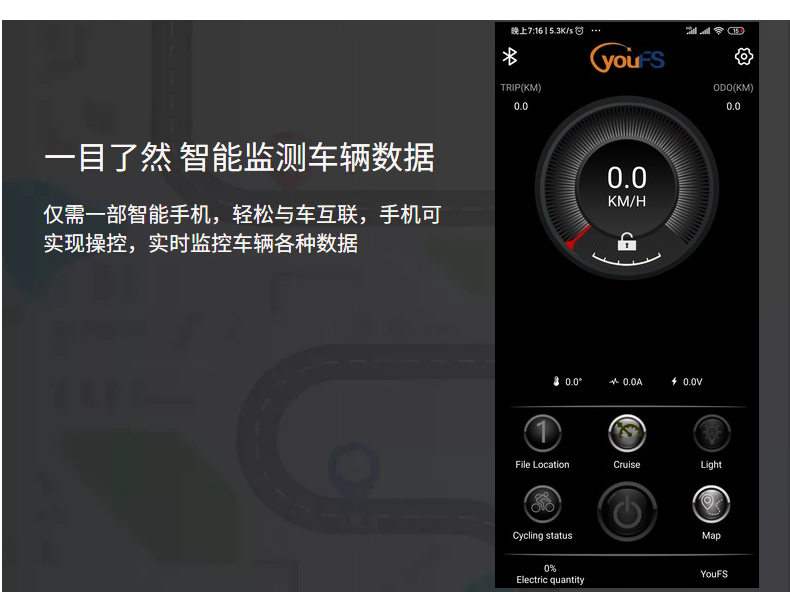The height and width of the screenshot is (592, 790).
Task: Tap the three-dot status bar menu
Action: (x=596, y=31)
